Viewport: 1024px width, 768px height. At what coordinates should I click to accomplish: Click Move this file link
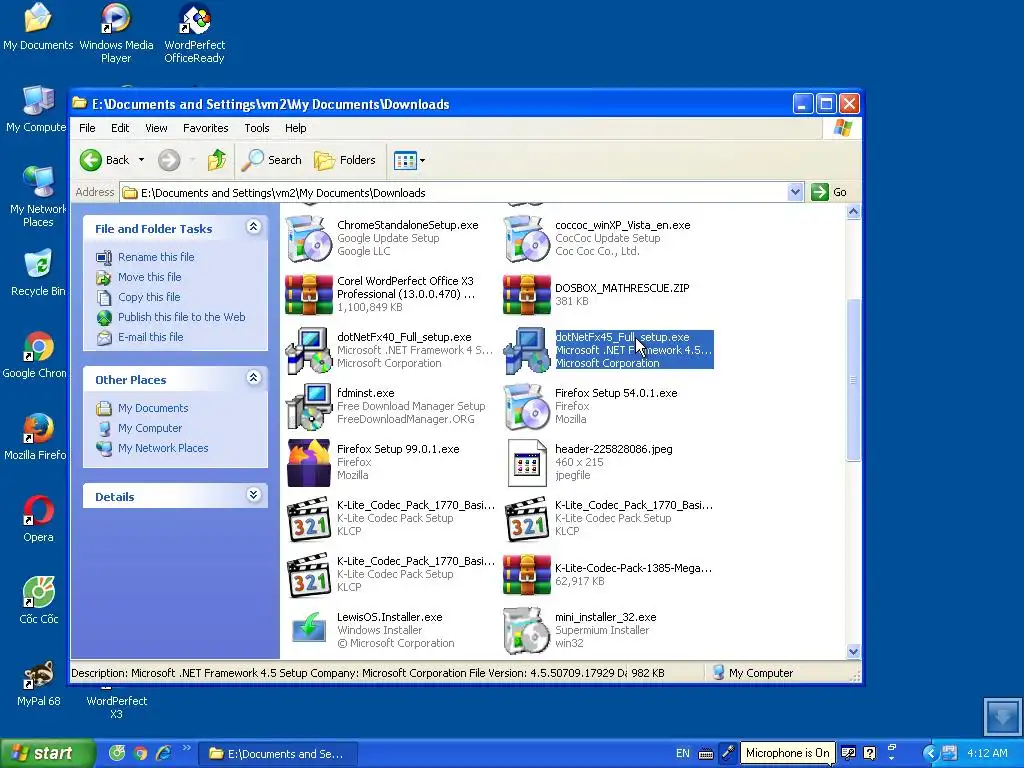150,277
